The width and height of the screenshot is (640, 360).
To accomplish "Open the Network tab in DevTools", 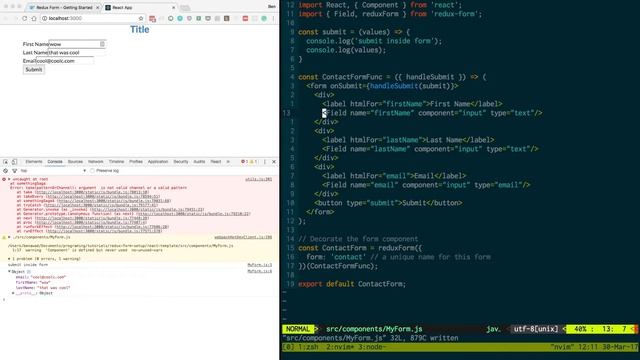I will (x=96, y=162).
